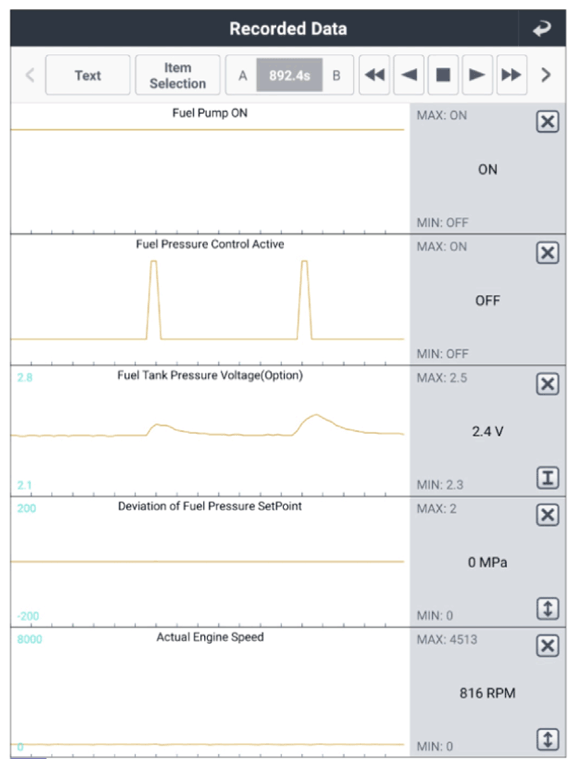
Task: Remove the Fuel Pressure Control Active graph
Action: click(x=548, y=253)
